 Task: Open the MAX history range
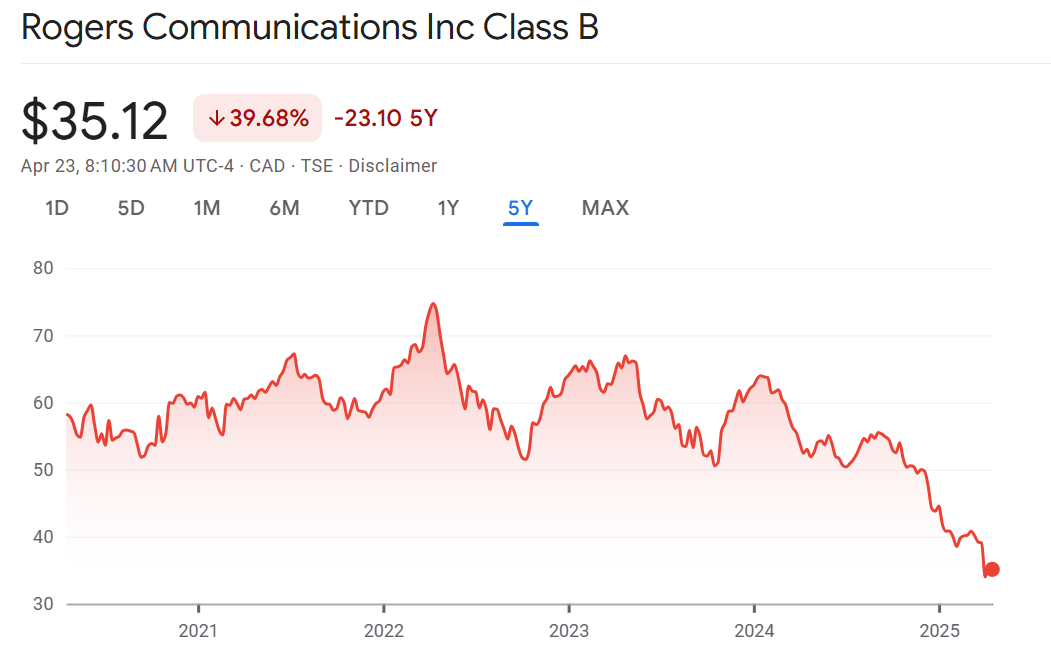(605, 208)
